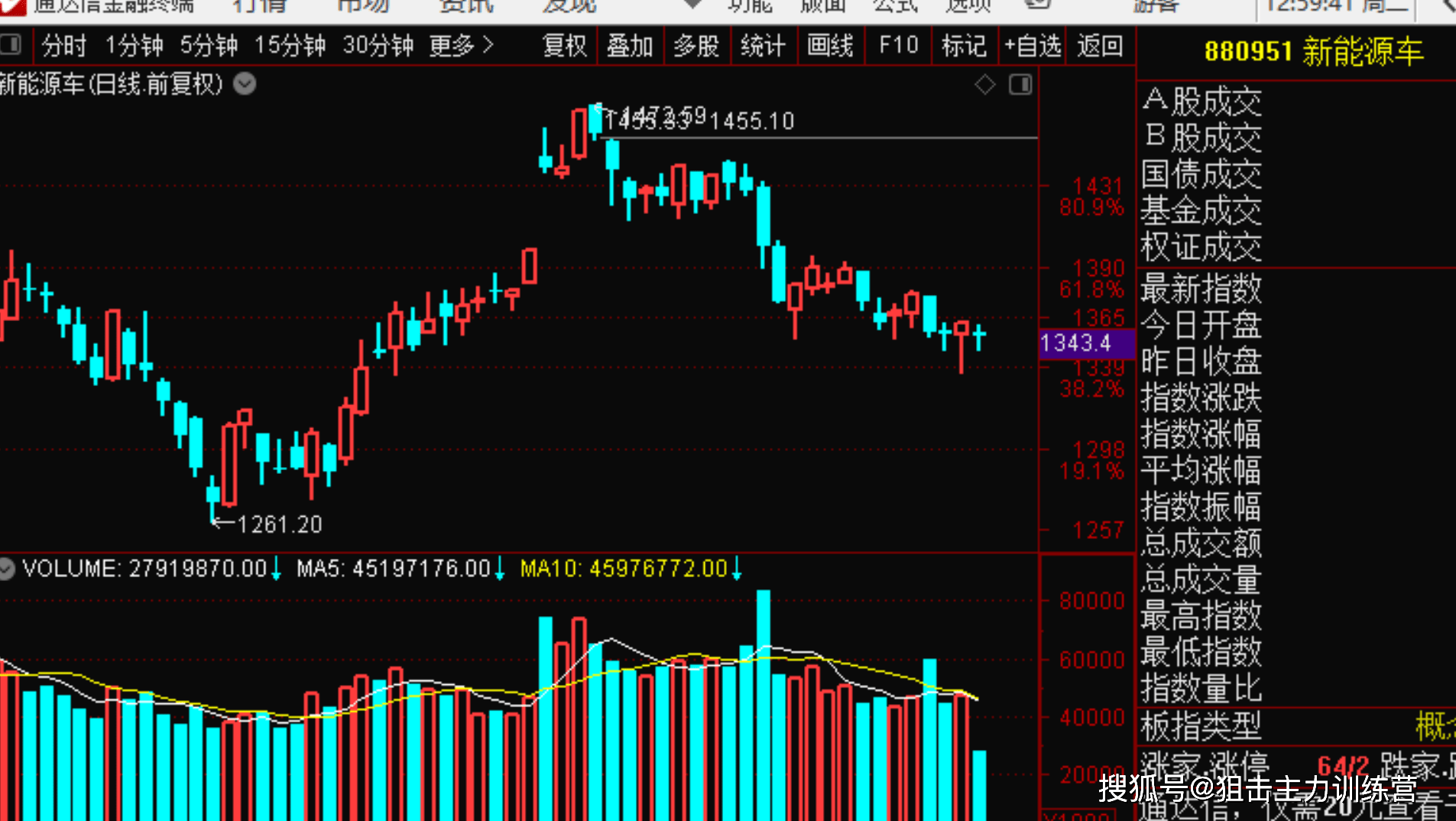Click the diamond icon atop the chart
Viewport: 1456px width, 821px height.
[985, 84]
